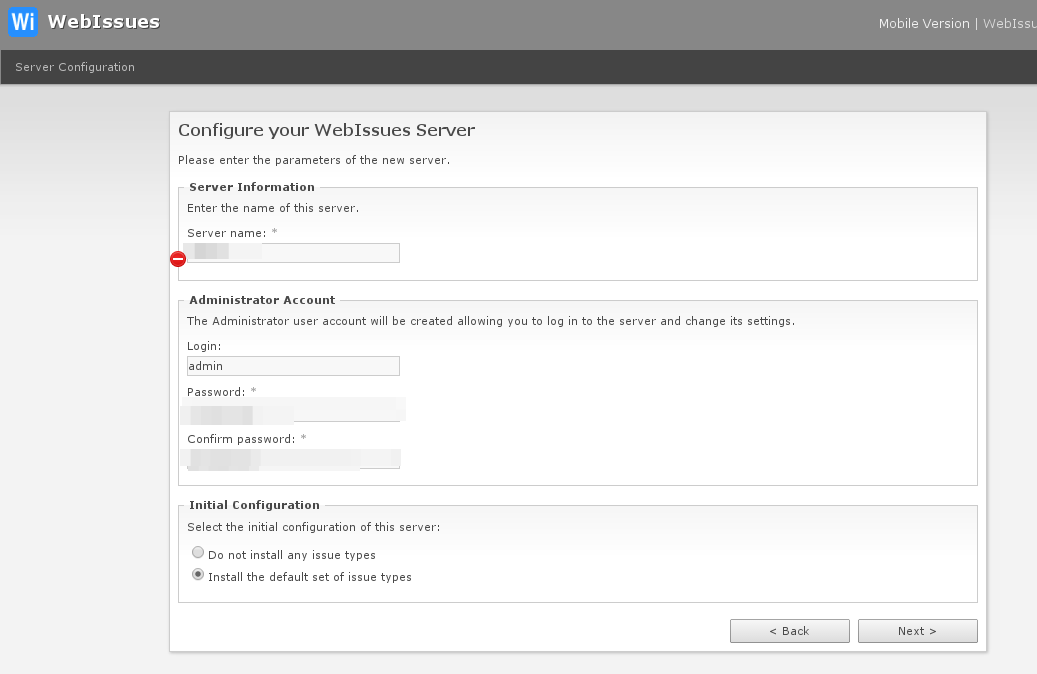Focus the Confirm password input field
Image resolution: width=1037 pixels, height=674 pixels.
(x=293, y=459)
